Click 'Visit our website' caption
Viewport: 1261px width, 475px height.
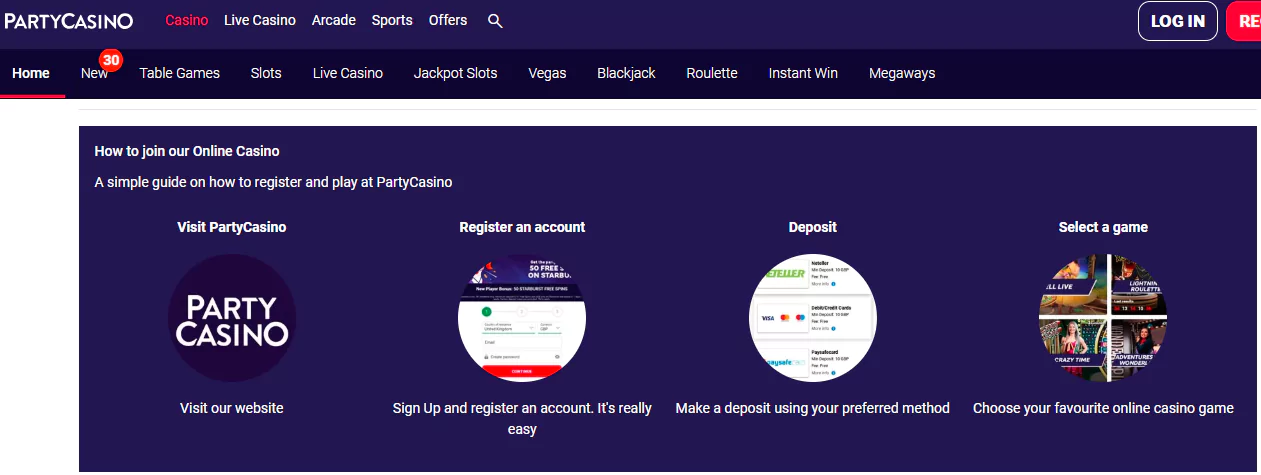pyautogui.click(x=232, y=408)
